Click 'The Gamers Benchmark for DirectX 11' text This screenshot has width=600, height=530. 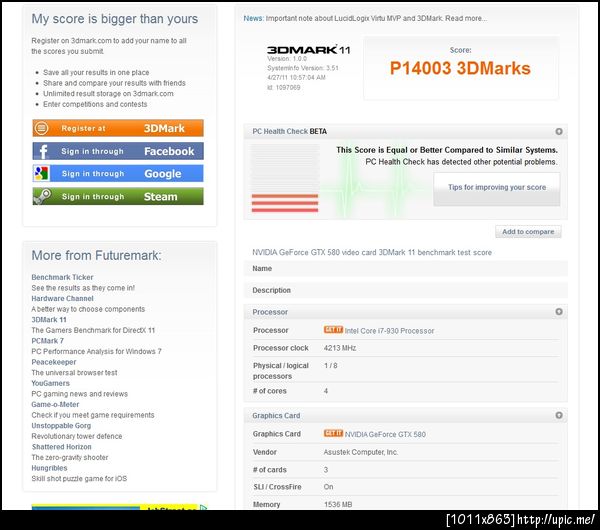(93, 330)
